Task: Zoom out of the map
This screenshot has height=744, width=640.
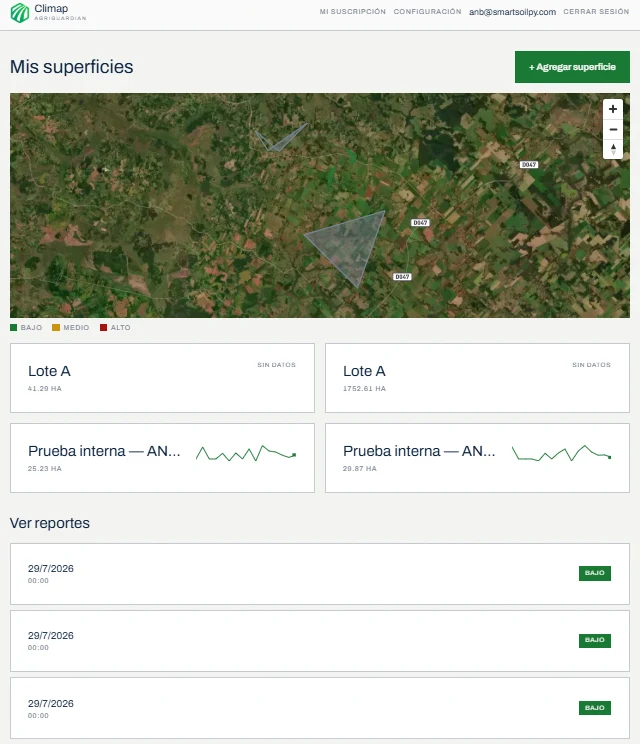Action: point(612,130)
